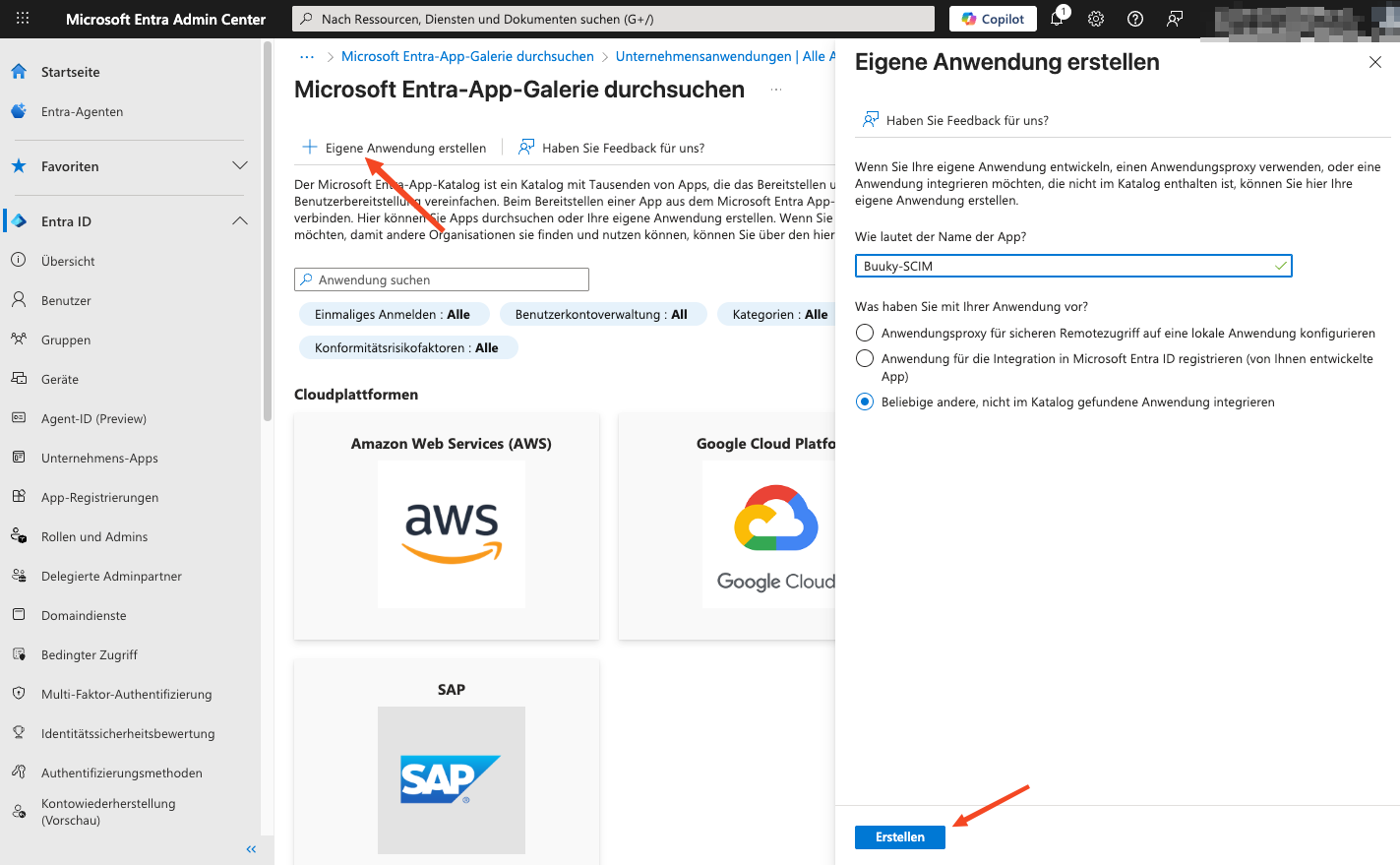Viewport: 1400px width, 865px height.
Task: Open the settings gear icon
Action: [x=1096, y=19]
